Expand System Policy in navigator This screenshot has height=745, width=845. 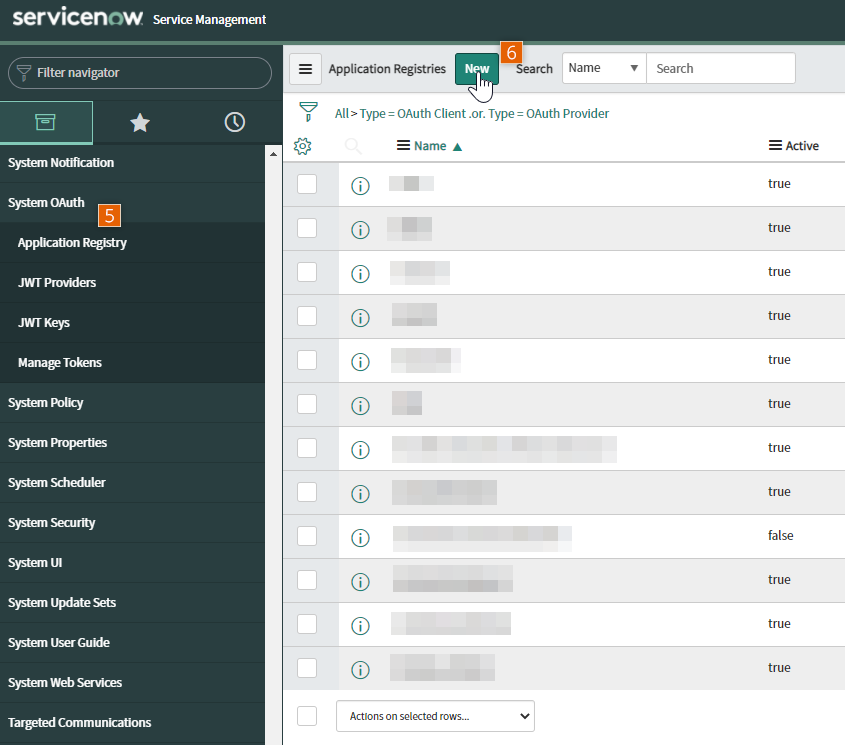tap(46, 403)
